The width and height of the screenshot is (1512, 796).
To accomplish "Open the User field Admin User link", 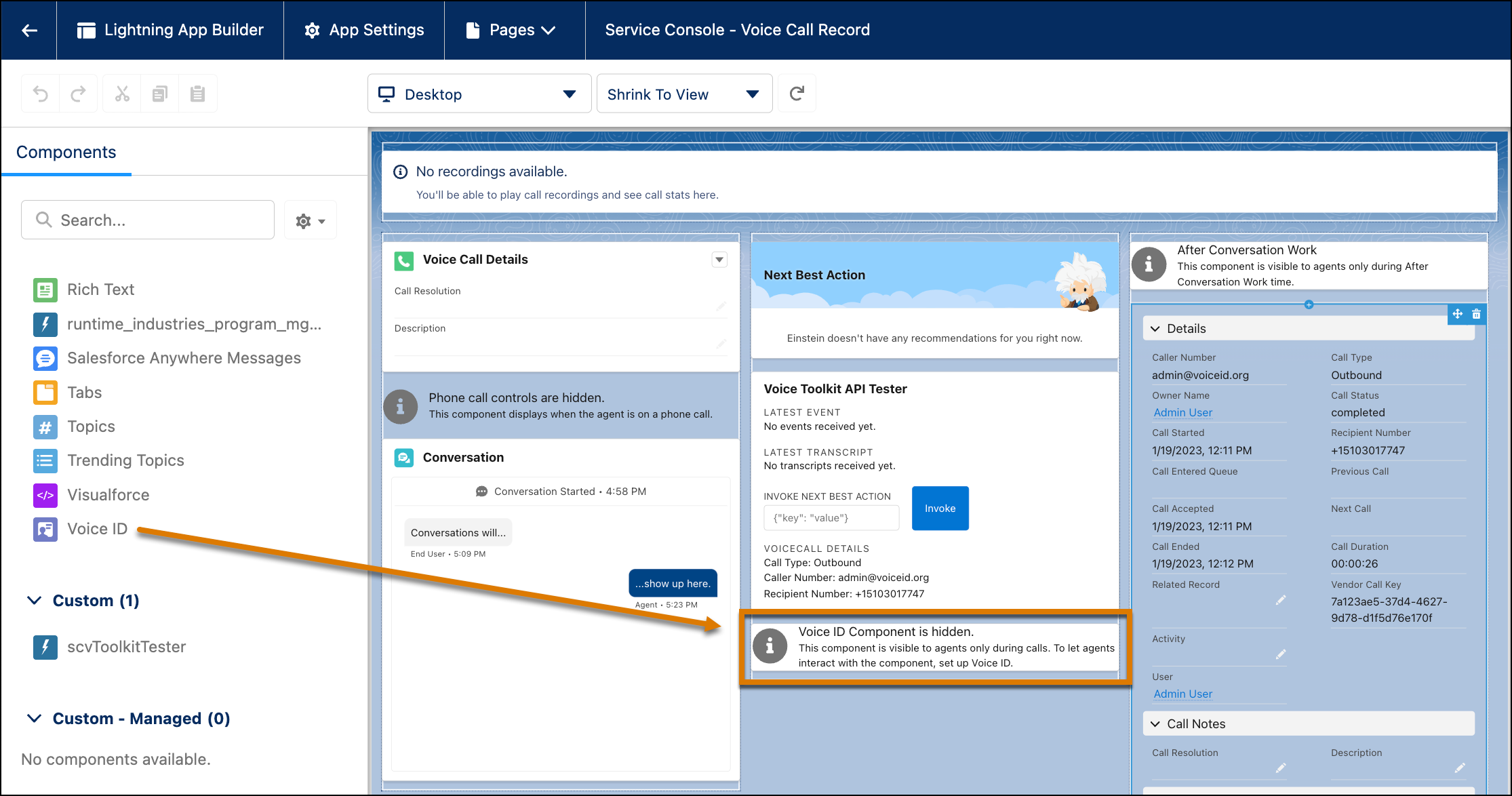I will [1183, 694].
